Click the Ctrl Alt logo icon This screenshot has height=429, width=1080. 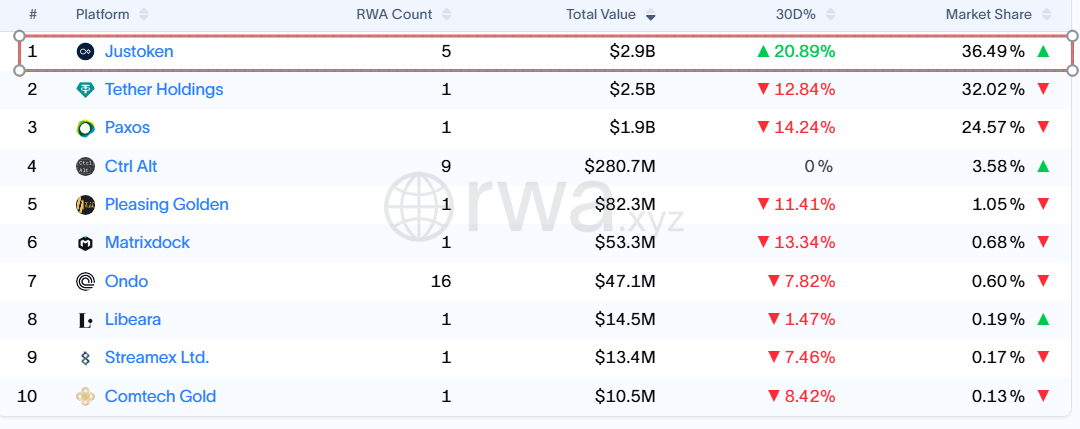click(x=85, y=166)
